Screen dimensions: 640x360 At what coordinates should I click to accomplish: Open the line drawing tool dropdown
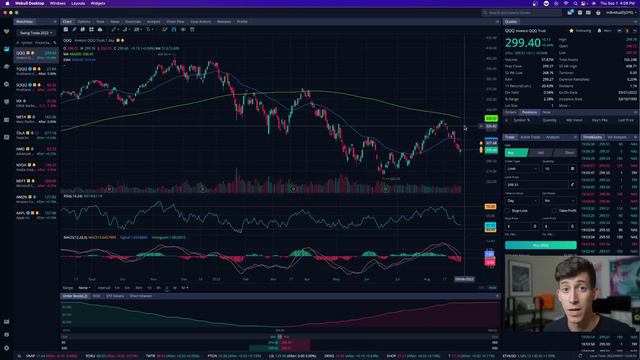pyautogui.click(x=115, y=29)
